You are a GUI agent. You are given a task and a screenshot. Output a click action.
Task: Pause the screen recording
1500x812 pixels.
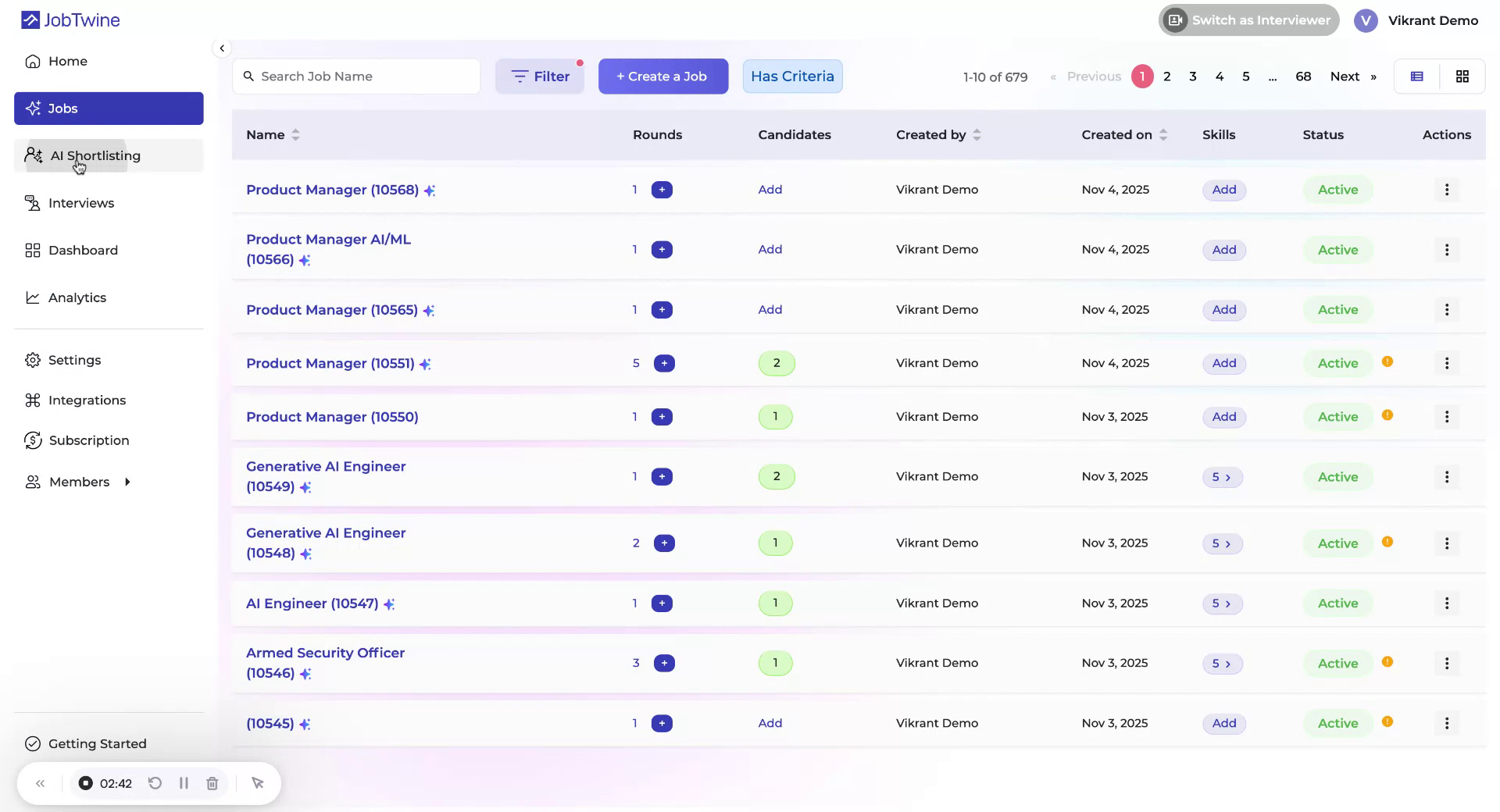click(184, 783)
